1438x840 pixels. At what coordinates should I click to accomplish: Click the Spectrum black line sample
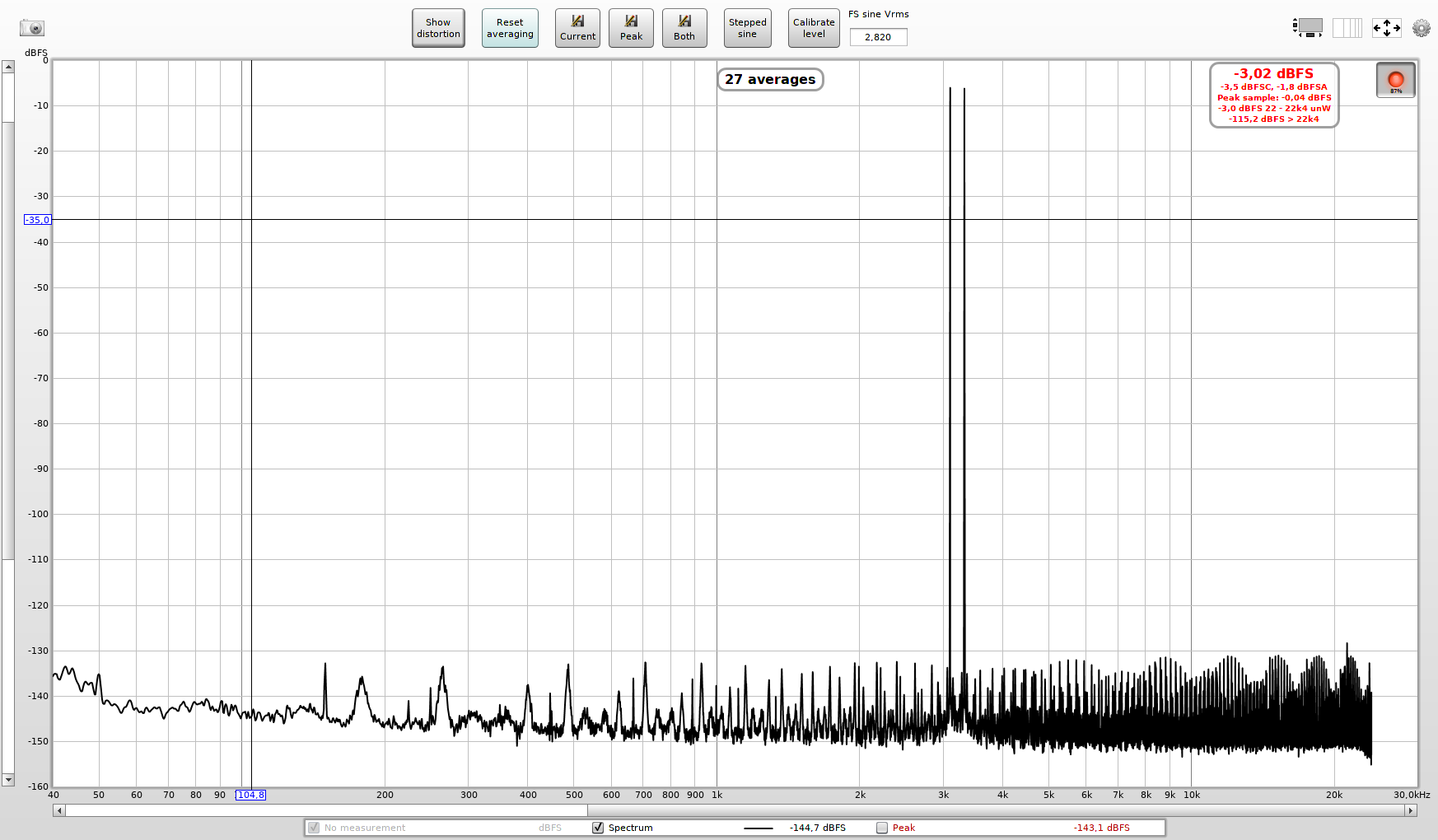coord(758,828)
